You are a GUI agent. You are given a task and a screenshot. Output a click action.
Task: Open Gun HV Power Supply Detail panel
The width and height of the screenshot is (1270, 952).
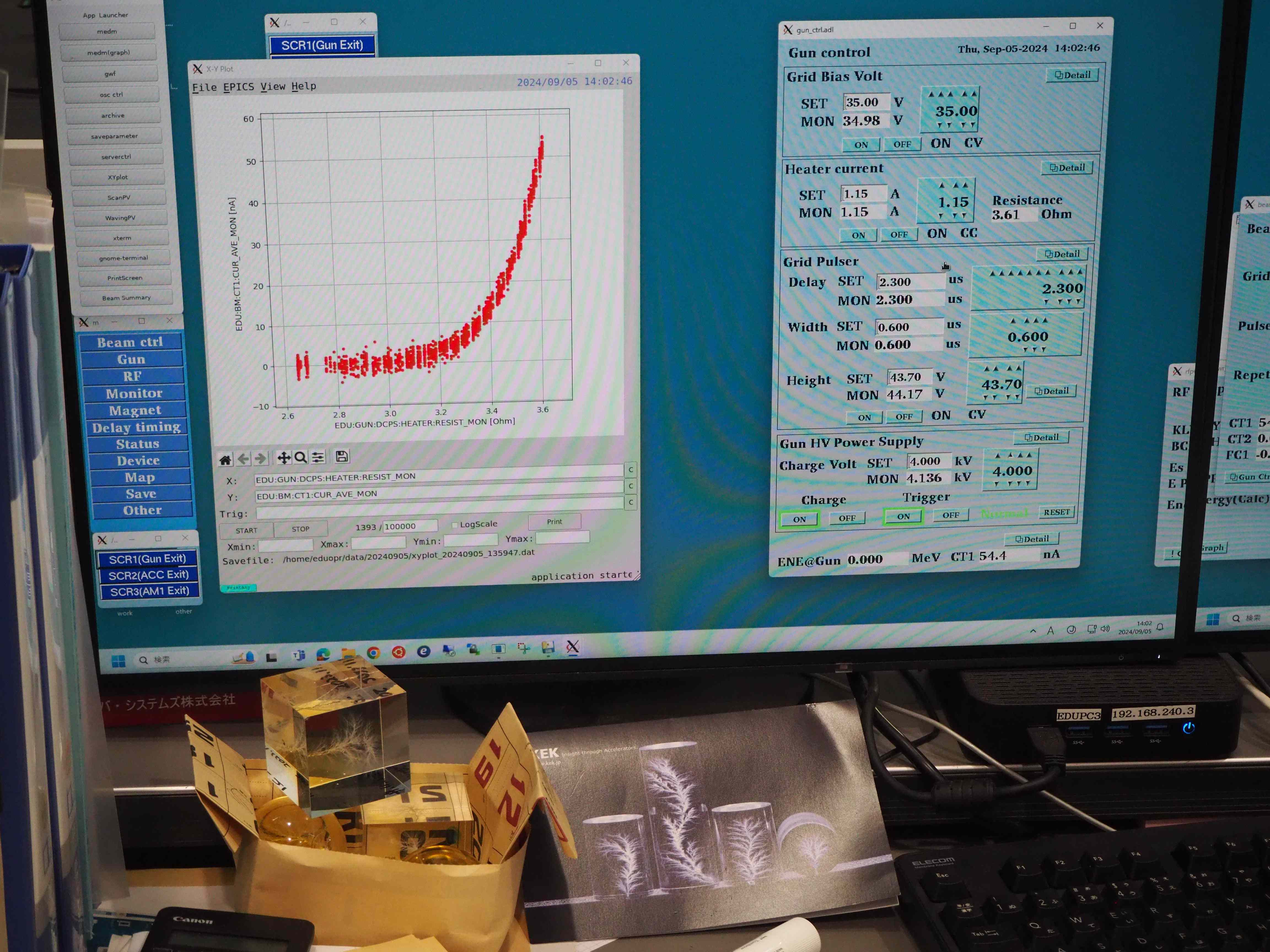coord(1042,437)
